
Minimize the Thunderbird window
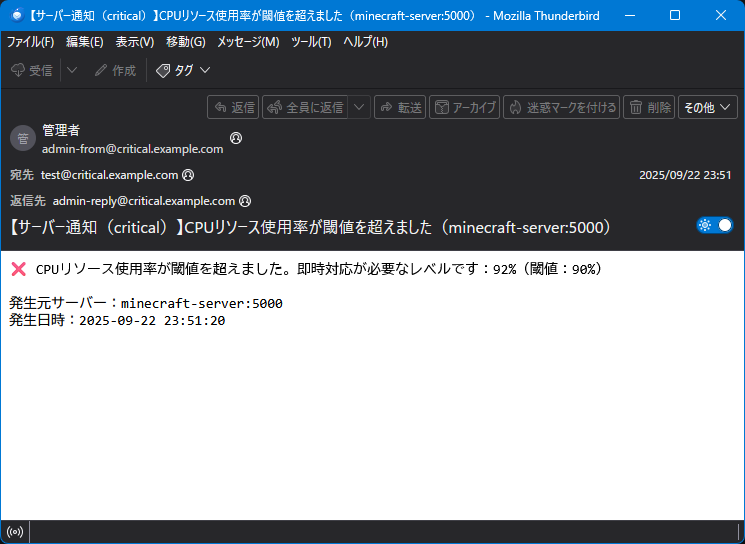coord(630,16)
